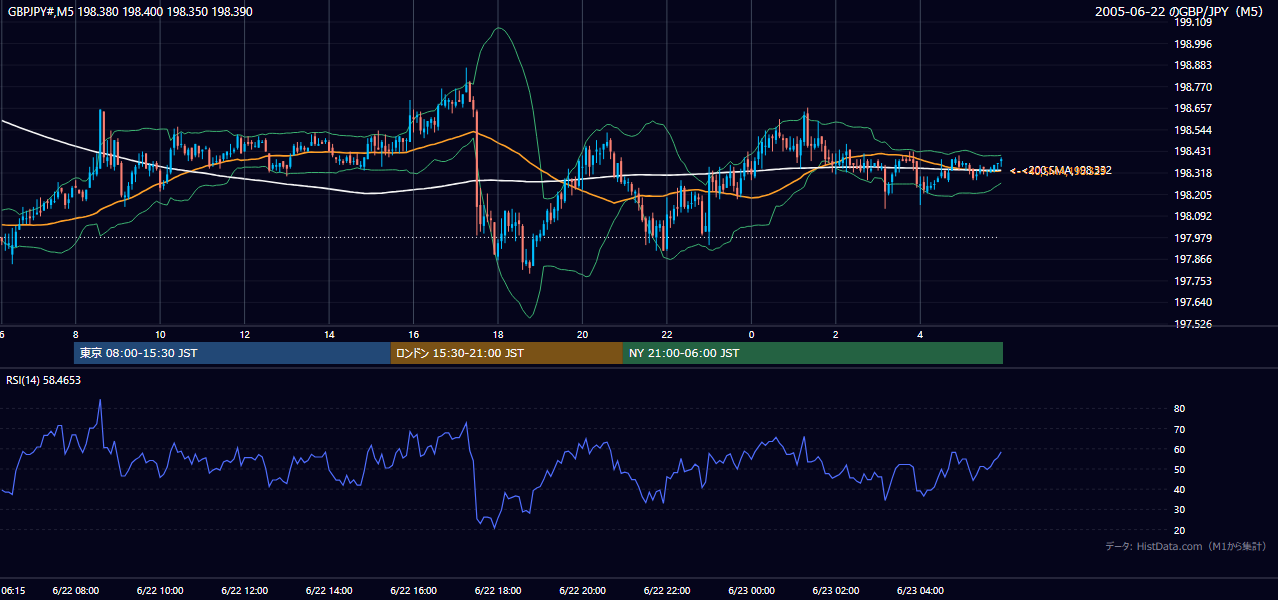Select the Tokyo 08:00-15:30 JST session bar
This screenshot has width=1278, height=600.
tap(232, 353)
